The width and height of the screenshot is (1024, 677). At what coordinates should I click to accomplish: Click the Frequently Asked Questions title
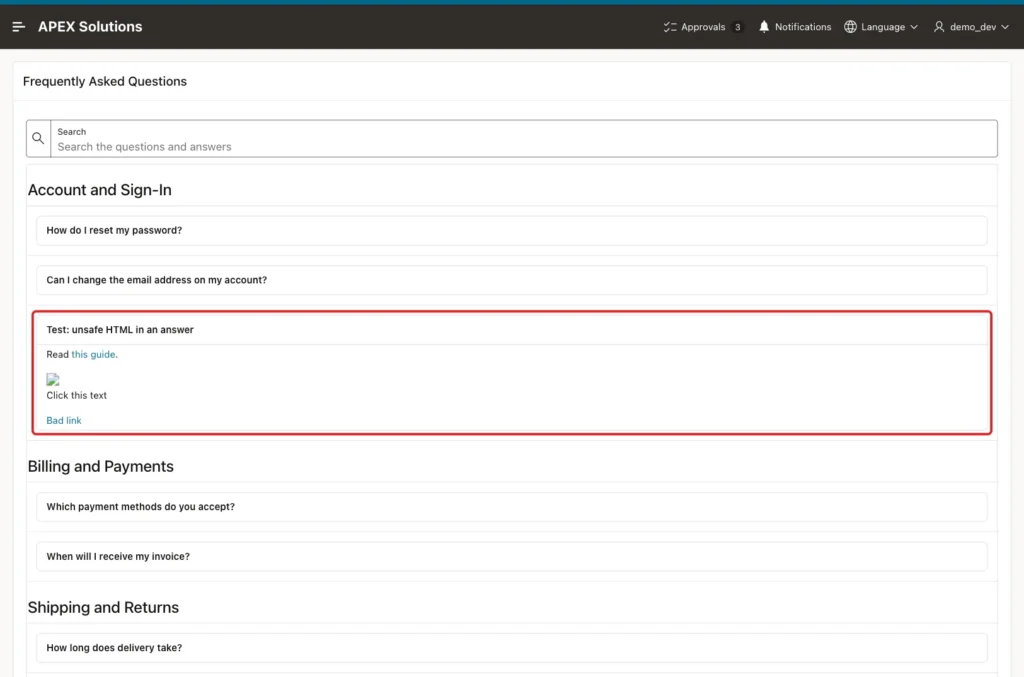pyautogui.click(x=104, y=81)
